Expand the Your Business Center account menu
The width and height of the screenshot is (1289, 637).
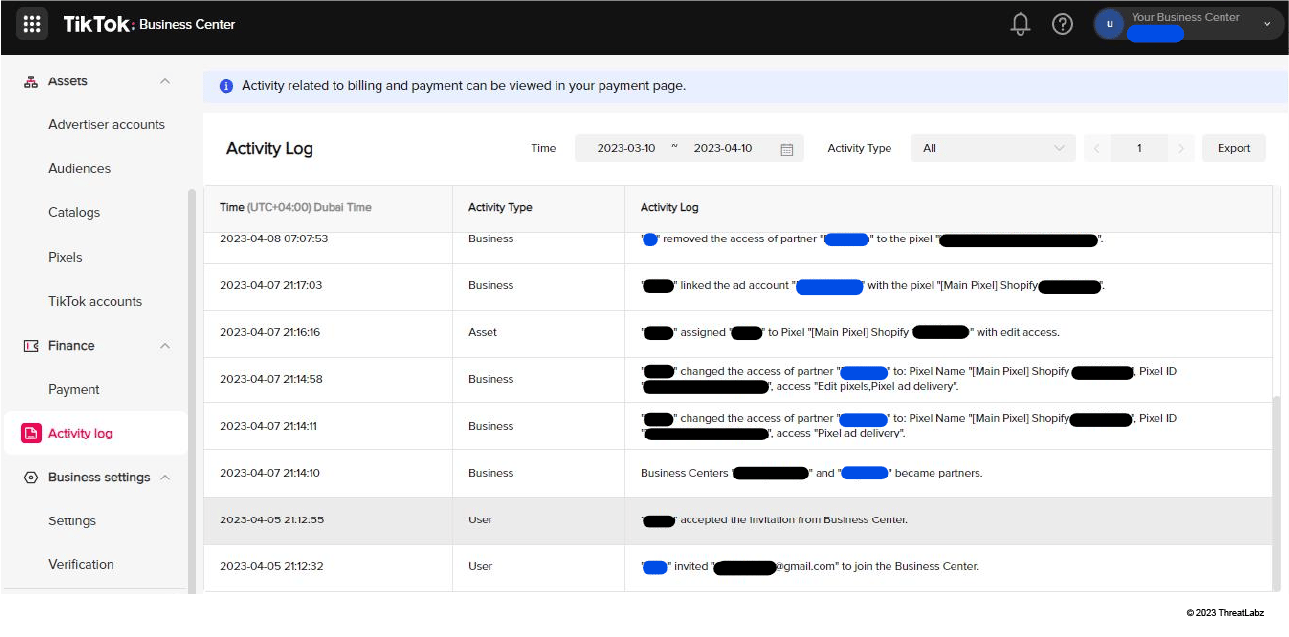pos(1267,24)
